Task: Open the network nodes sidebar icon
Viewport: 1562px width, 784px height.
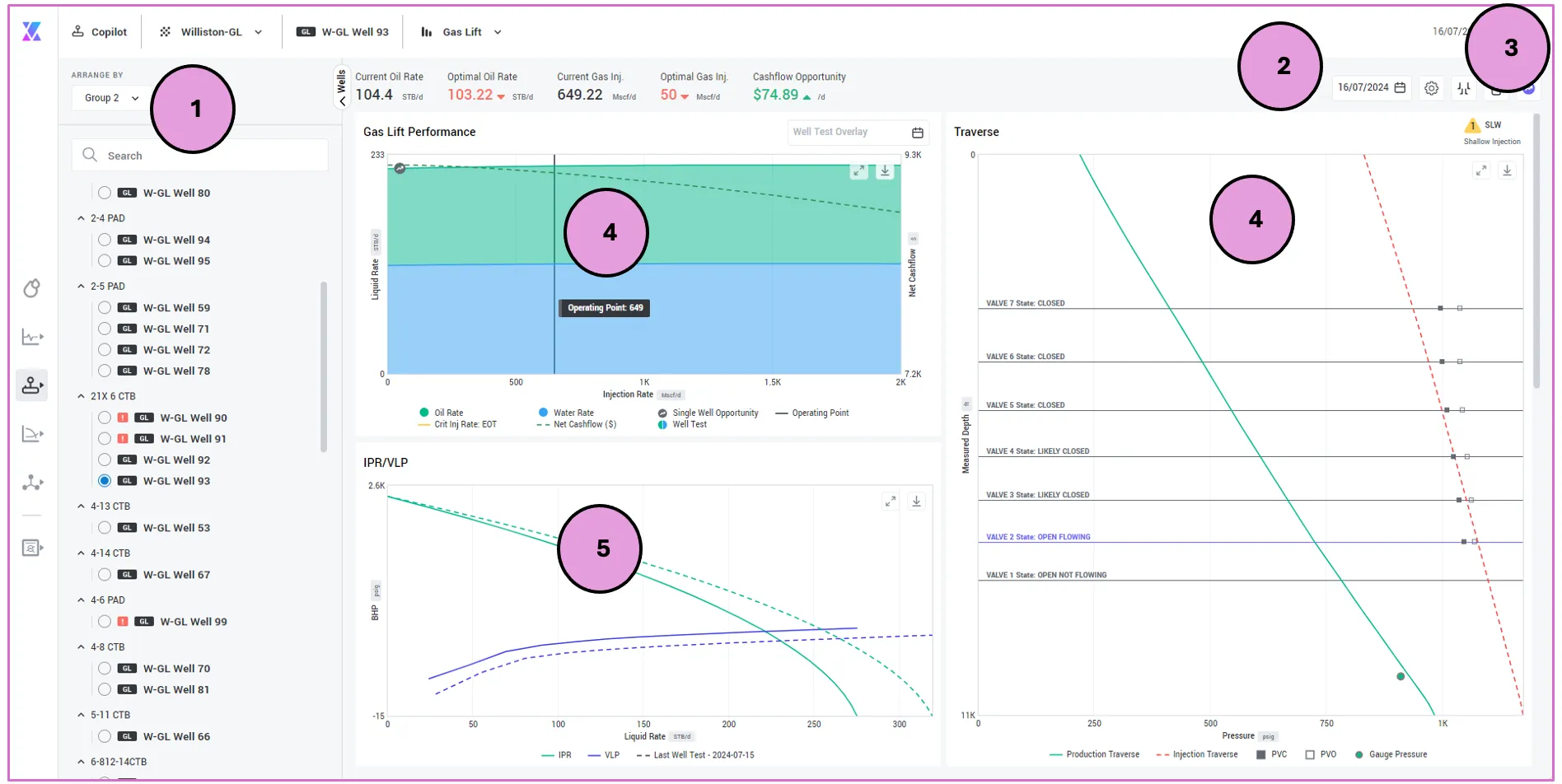Action: point(32,483)
